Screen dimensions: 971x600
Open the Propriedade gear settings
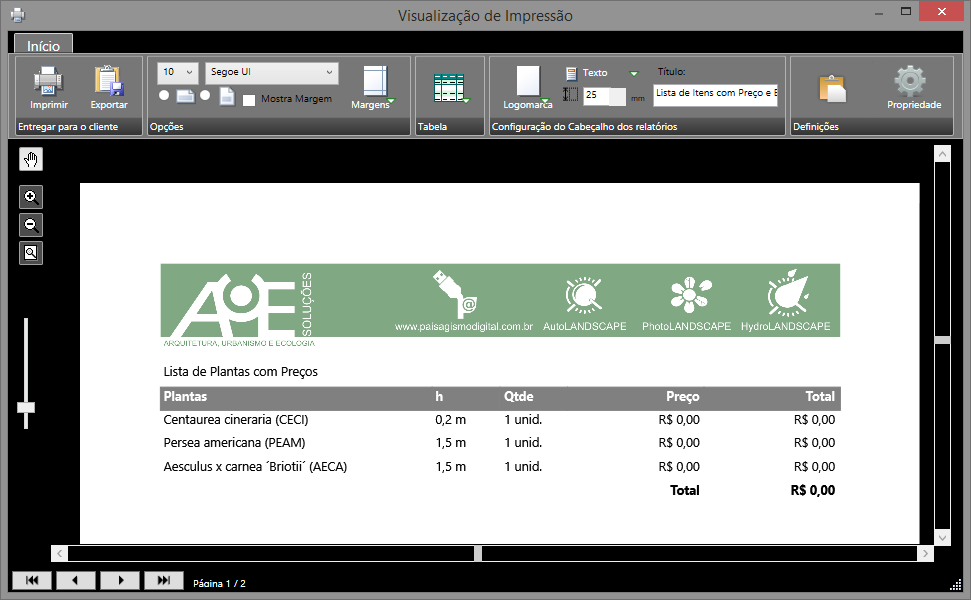912,81
